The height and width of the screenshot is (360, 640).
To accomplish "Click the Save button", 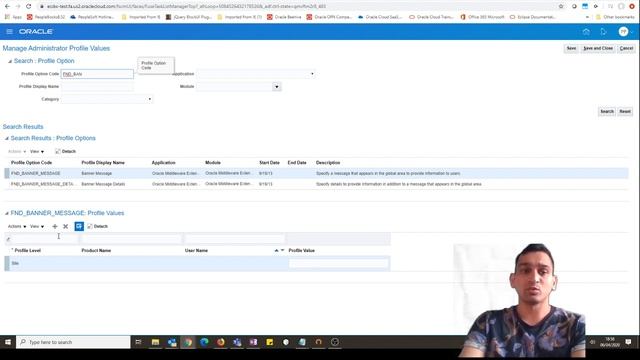I will 571,48.
